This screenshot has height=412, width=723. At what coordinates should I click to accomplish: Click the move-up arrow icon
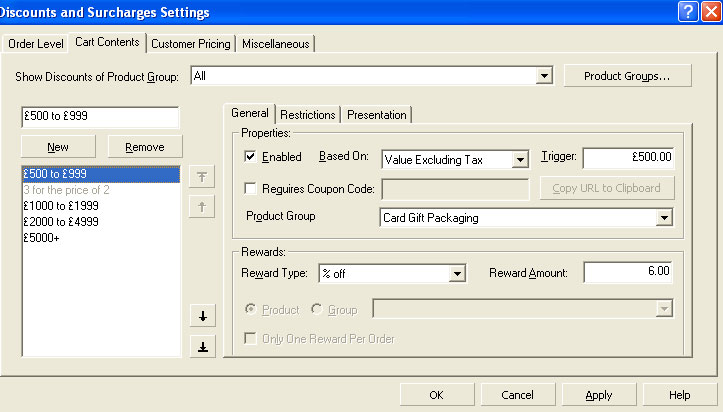(202, 207)
